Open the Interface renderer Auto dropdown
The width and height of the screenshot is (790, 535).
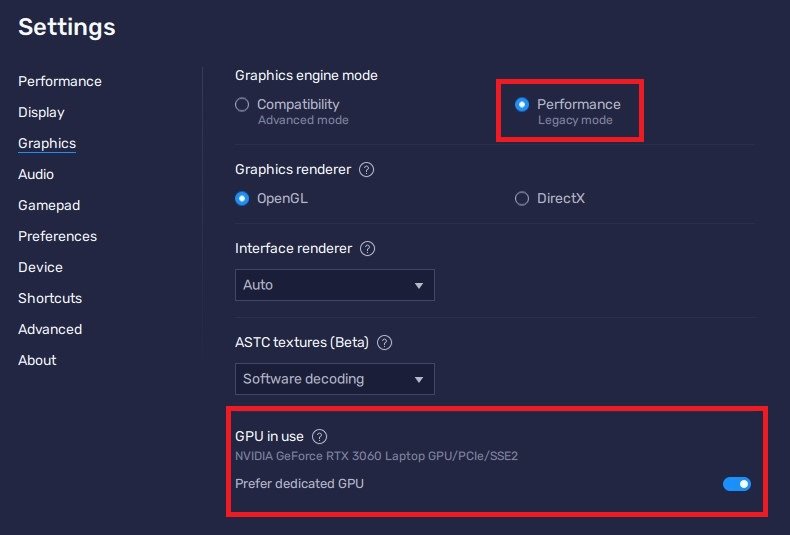coord(334,285)
